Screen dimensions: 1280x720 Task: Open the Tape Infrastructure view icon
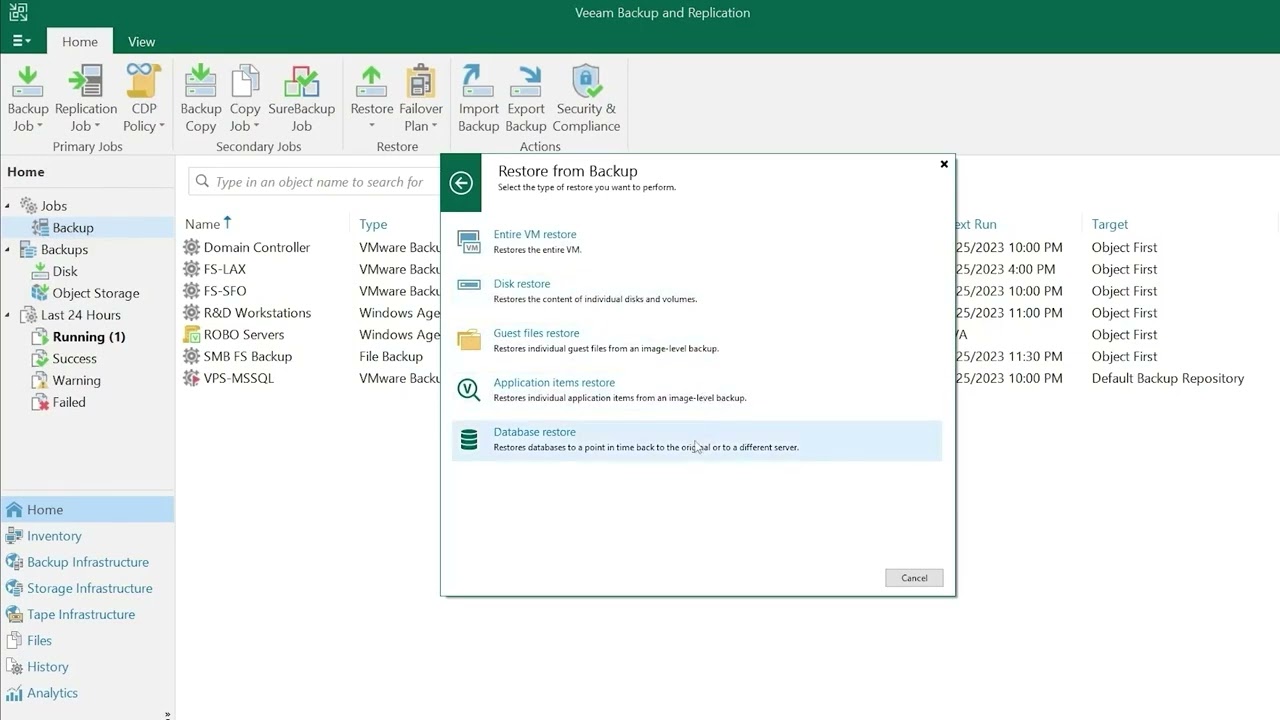pos(14,614)
